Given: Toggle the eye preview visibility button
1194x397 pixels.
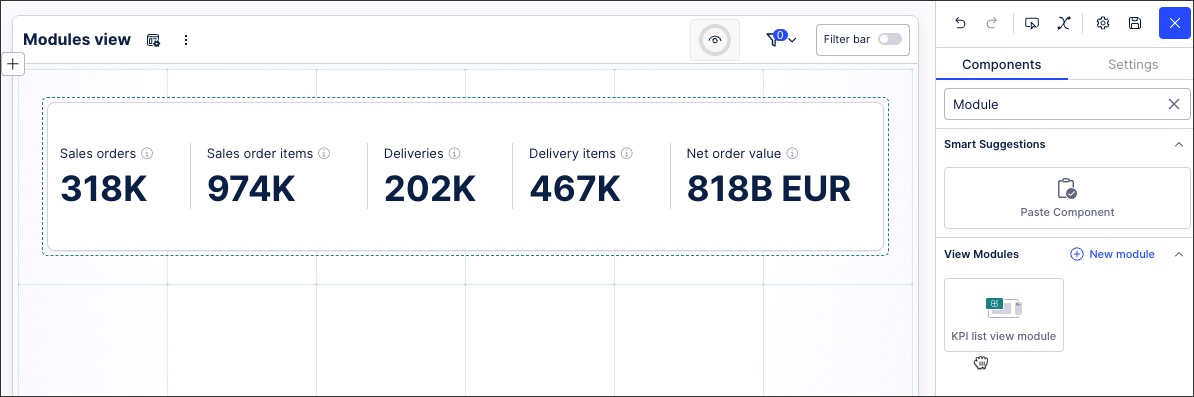Looking at the screenshot, I should pyautogui.click(x=715, y=40).
